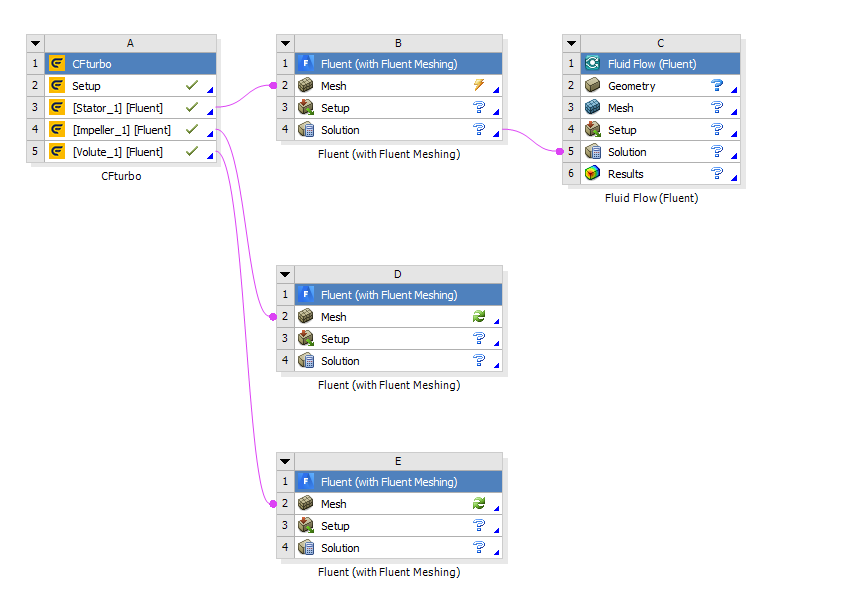Click the Setup icon in system E
The width and height of the screenshot is (843, 605).
306,526
